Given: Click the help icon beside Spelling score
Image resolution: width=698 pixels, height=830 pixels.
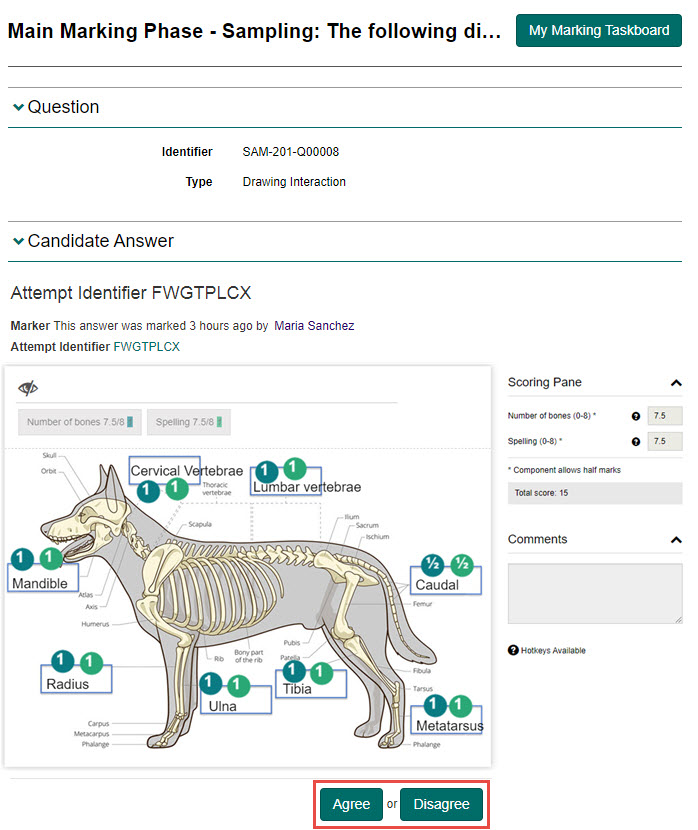Looking at the screenshot, I should (x=635, y=441).
